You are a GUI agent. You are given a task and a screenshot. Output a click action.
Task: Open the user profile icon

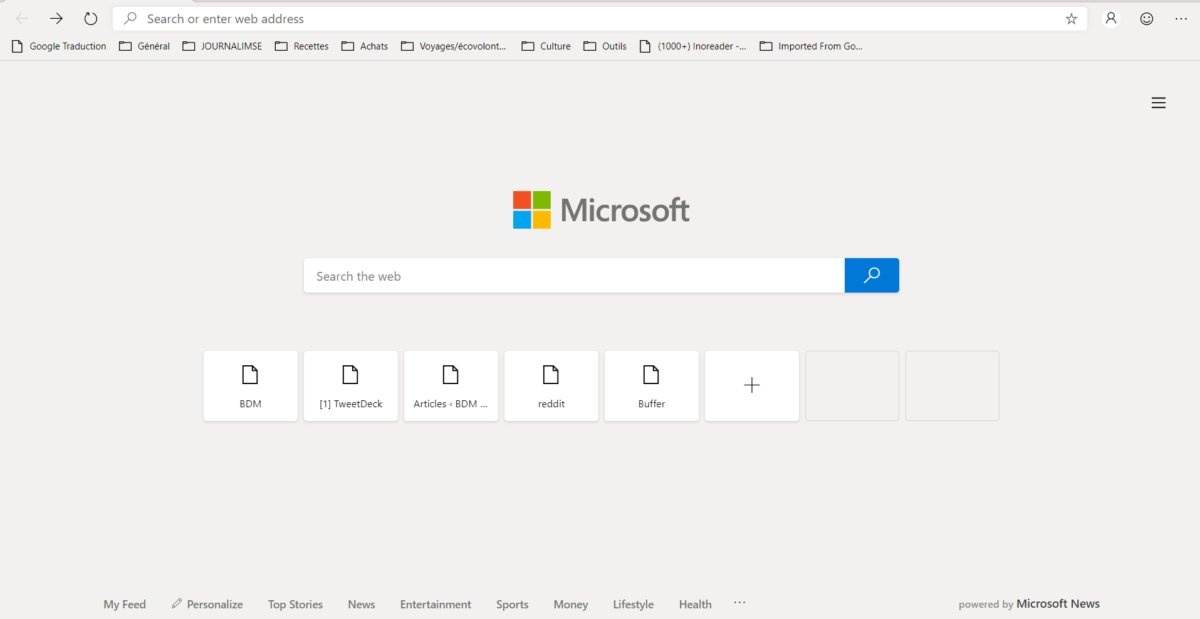coord(1110,18)
